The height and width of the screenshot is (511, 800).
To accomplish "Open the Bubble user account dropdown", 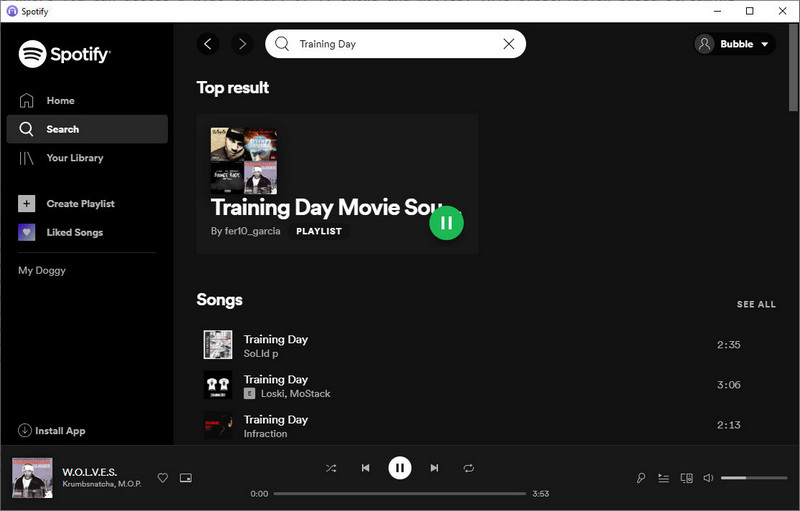I will (x=734, y=44).
